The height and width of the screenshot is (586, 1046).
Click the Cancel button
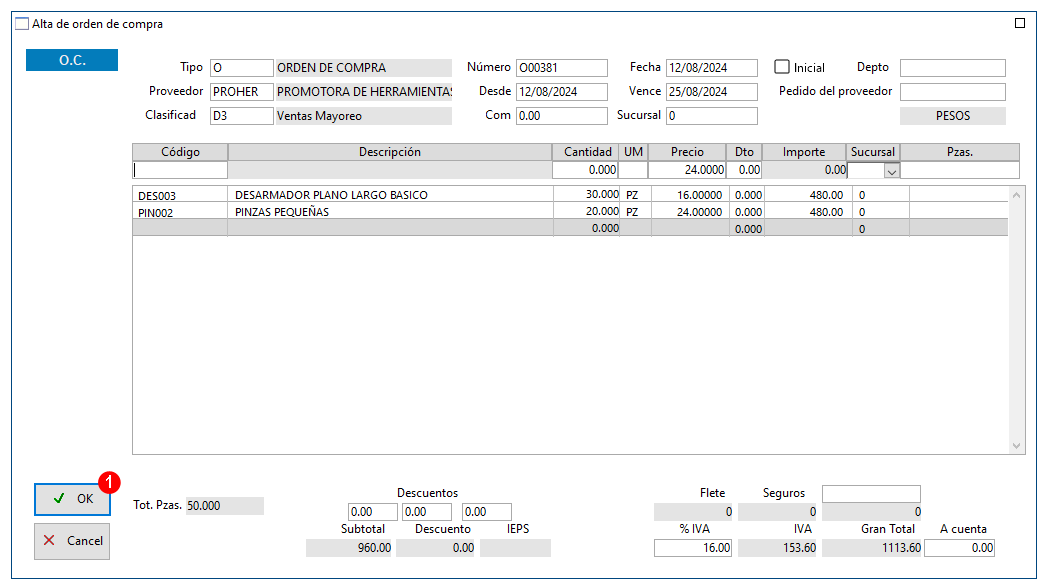(x=72, y=541)
